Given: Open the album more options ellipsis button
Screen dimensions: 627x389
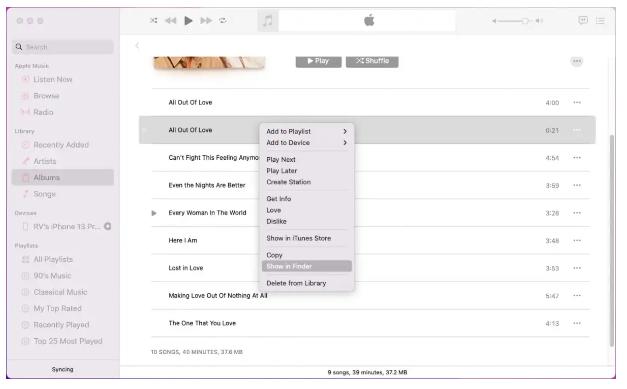Looking at the screenshot, I should click(x=577, y=61).
